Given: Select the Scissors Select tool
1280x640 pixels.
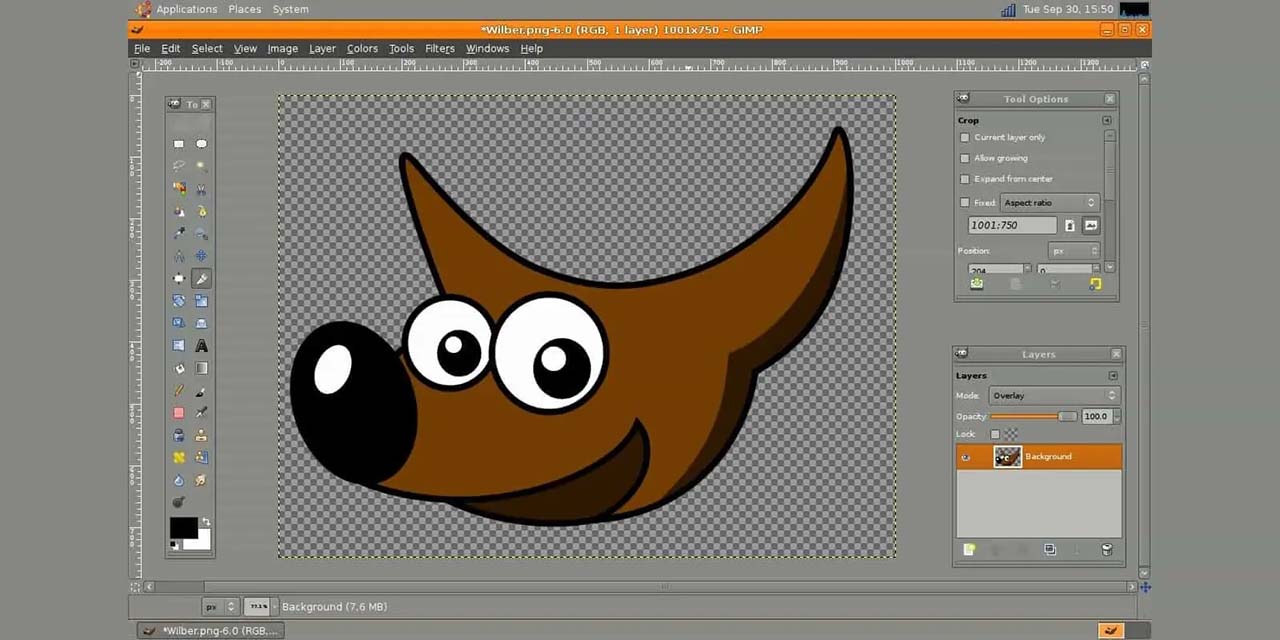Looking at the screenshot, I should pos(201,188).
